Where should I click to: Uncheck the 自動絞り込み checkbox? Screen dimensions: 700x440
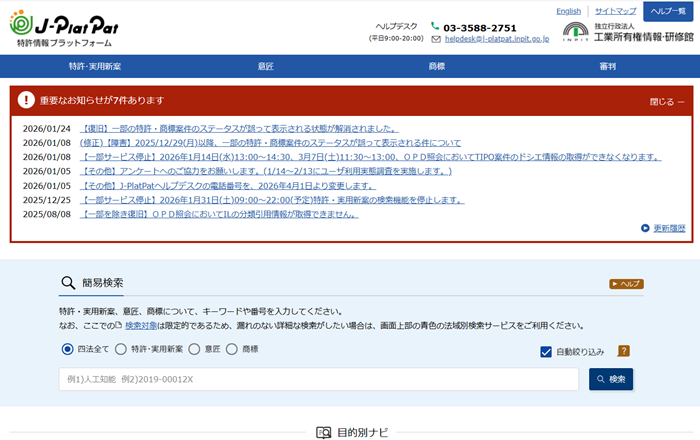[546, 352]
